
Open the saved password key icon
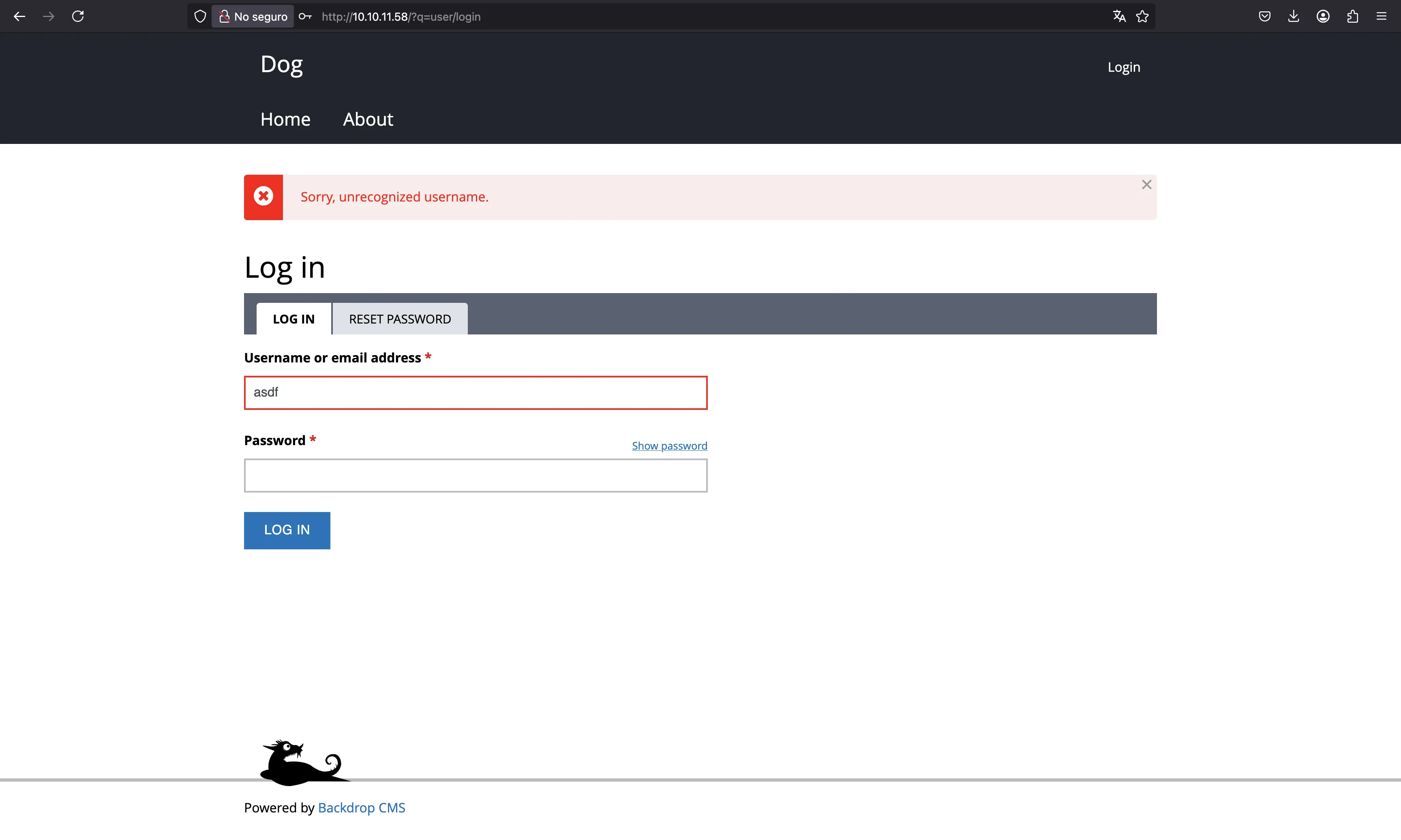tap(305, 16)
